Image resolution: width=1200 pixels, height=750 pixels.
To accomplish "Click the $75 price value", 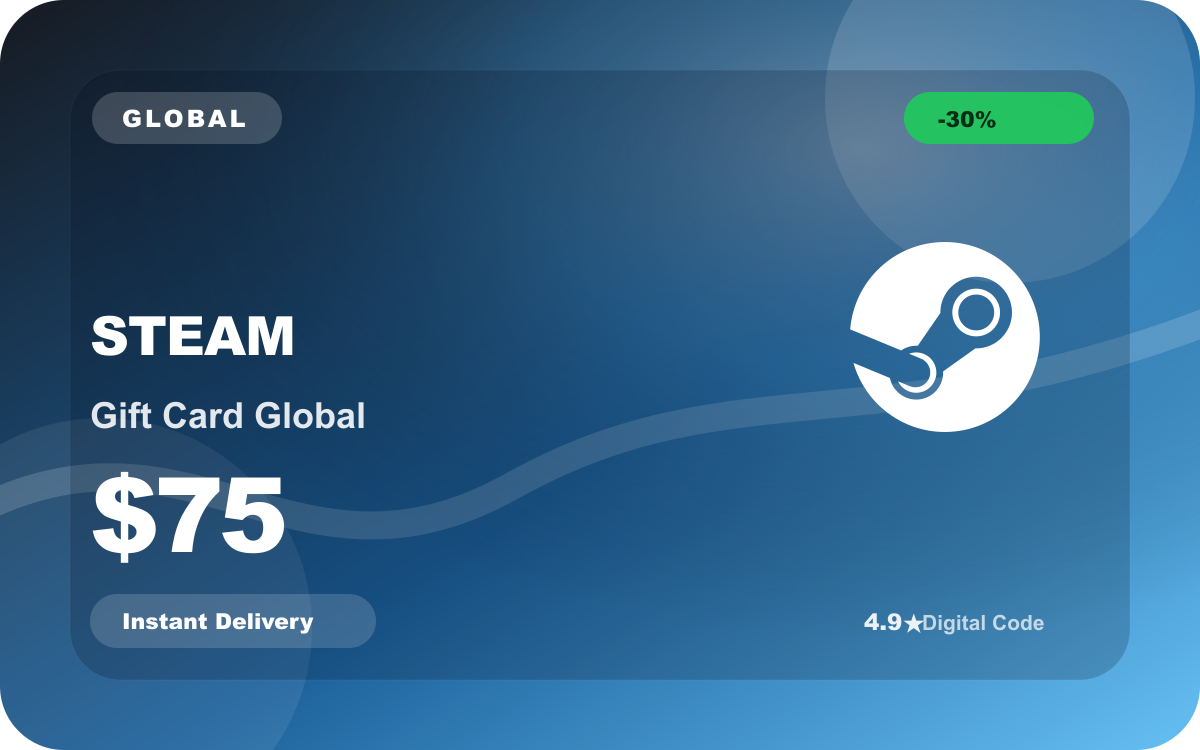I will (189, 517).
